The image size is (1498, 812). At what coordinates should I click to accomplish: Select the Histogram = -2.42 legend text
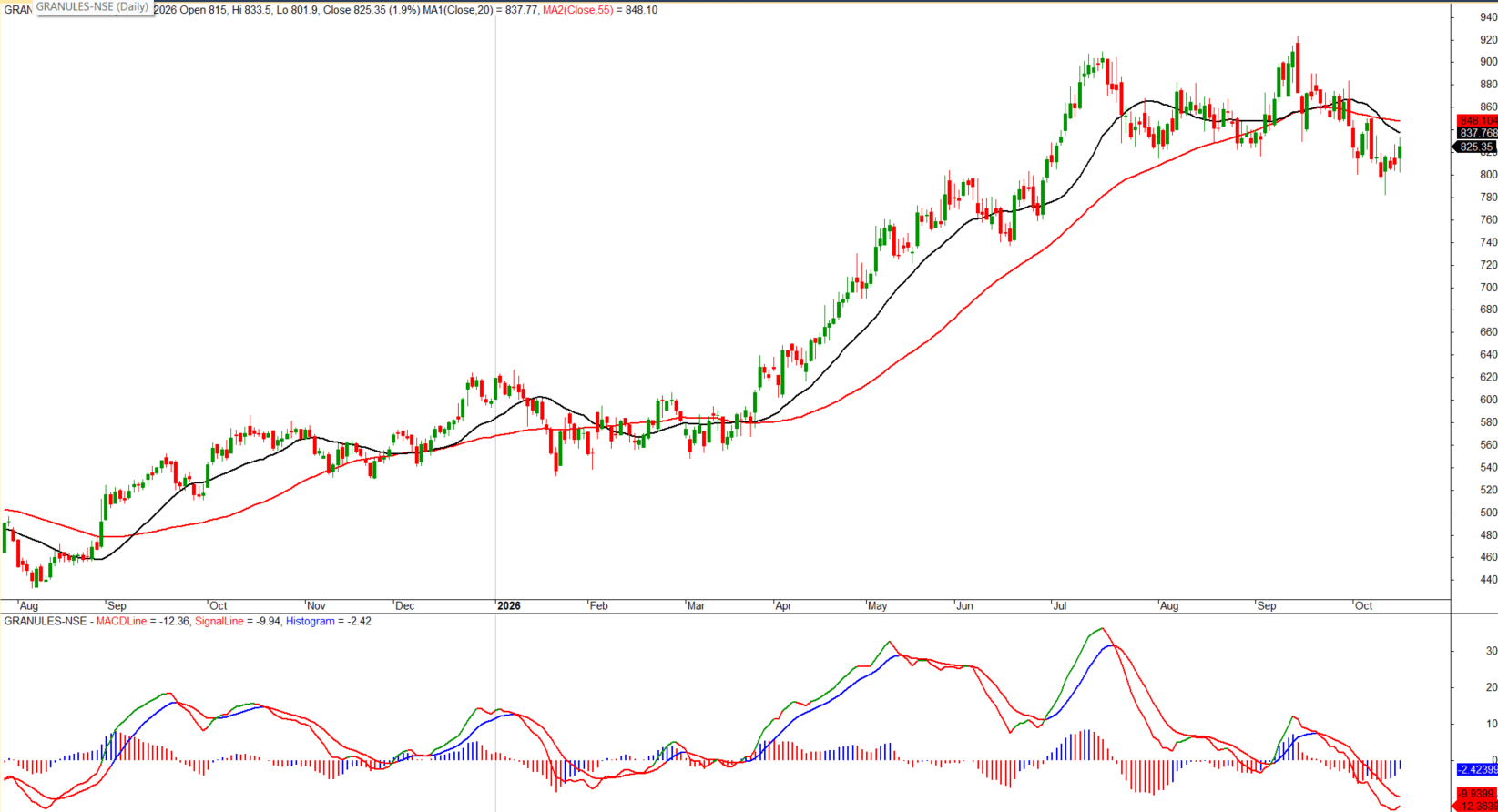(329, 621)
